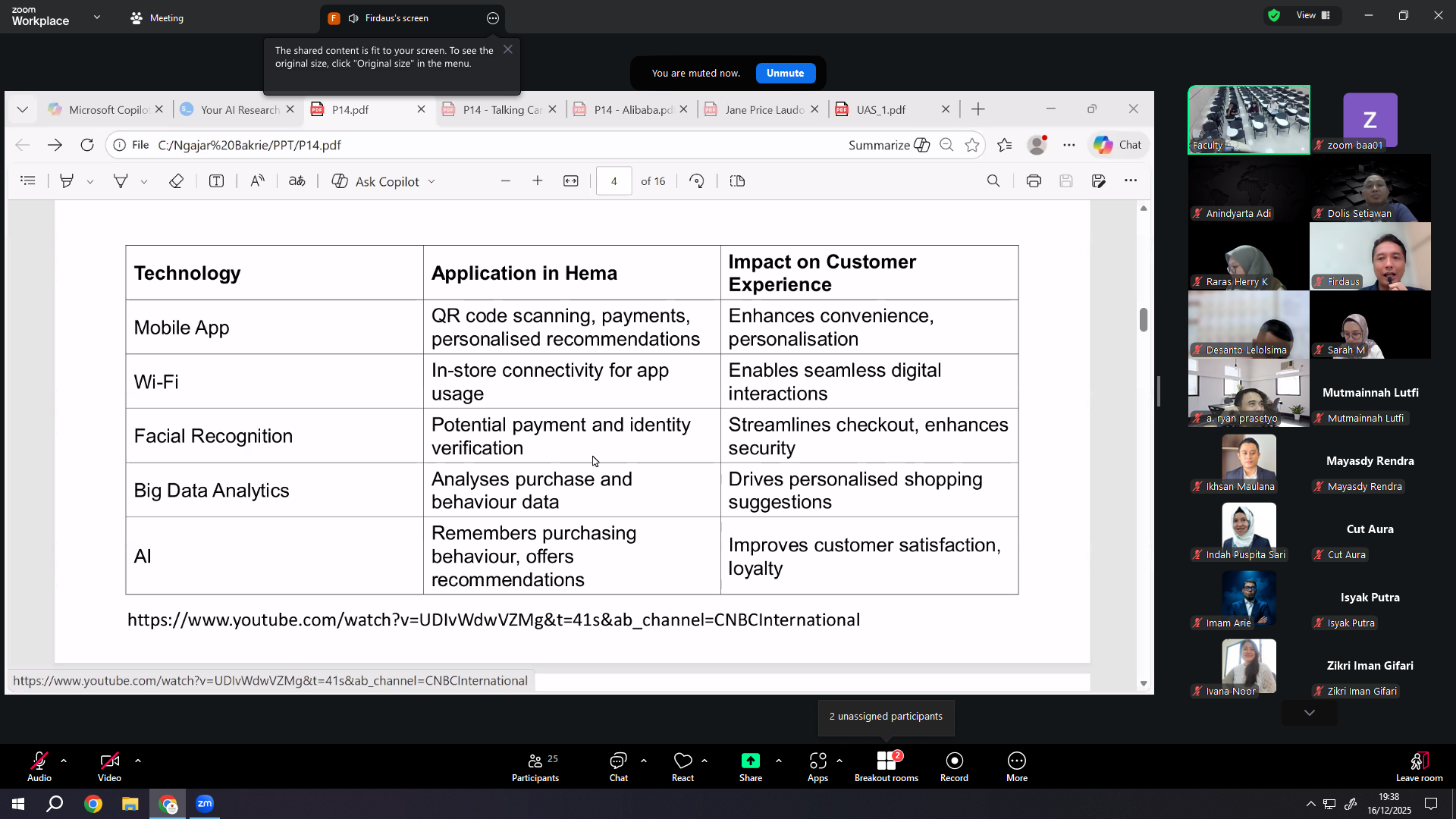Expand audio options arrow
Viewport: 1456px width, 819px height.
point(64,760)
